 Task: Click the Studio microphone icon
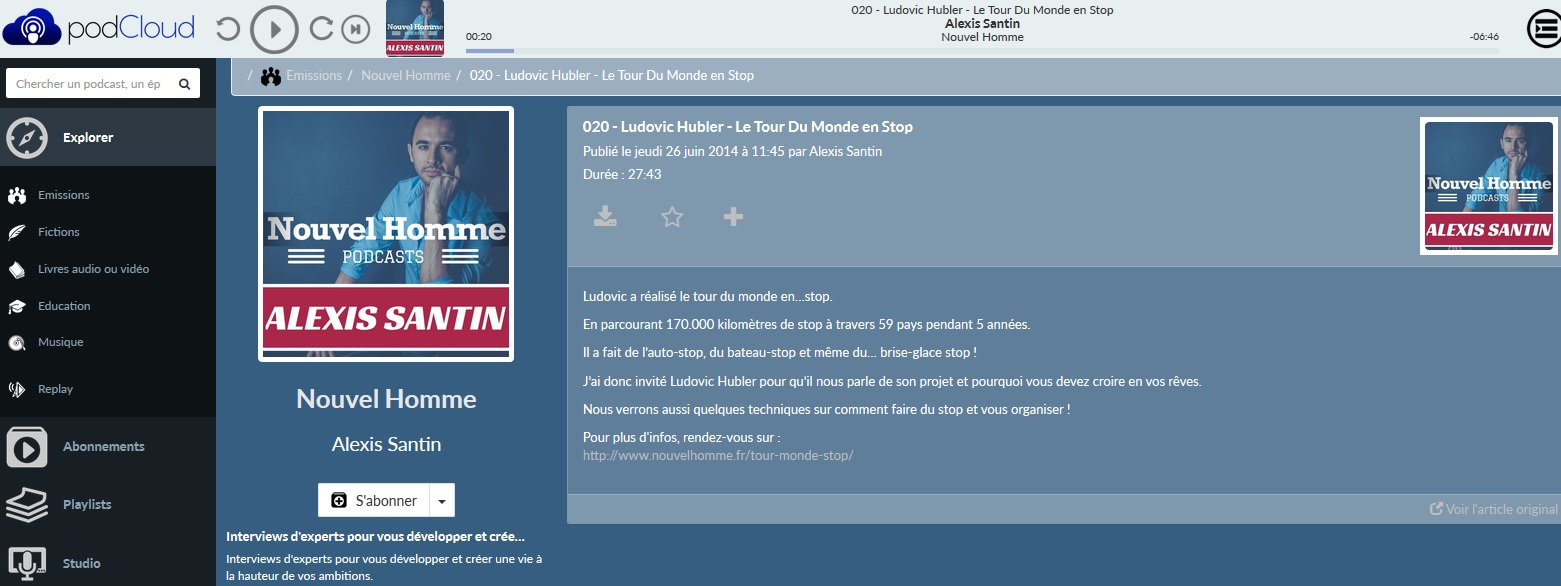[27, 564]
